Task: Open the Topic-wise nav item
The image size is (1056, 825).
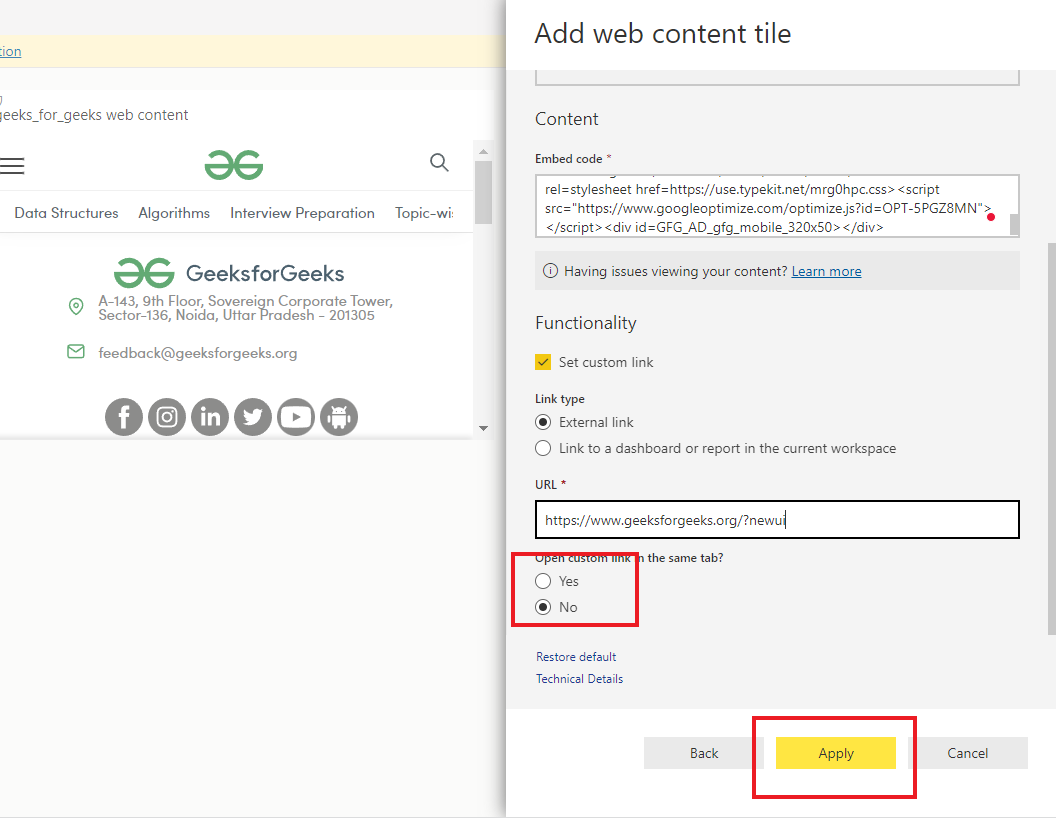Action: 424,213
